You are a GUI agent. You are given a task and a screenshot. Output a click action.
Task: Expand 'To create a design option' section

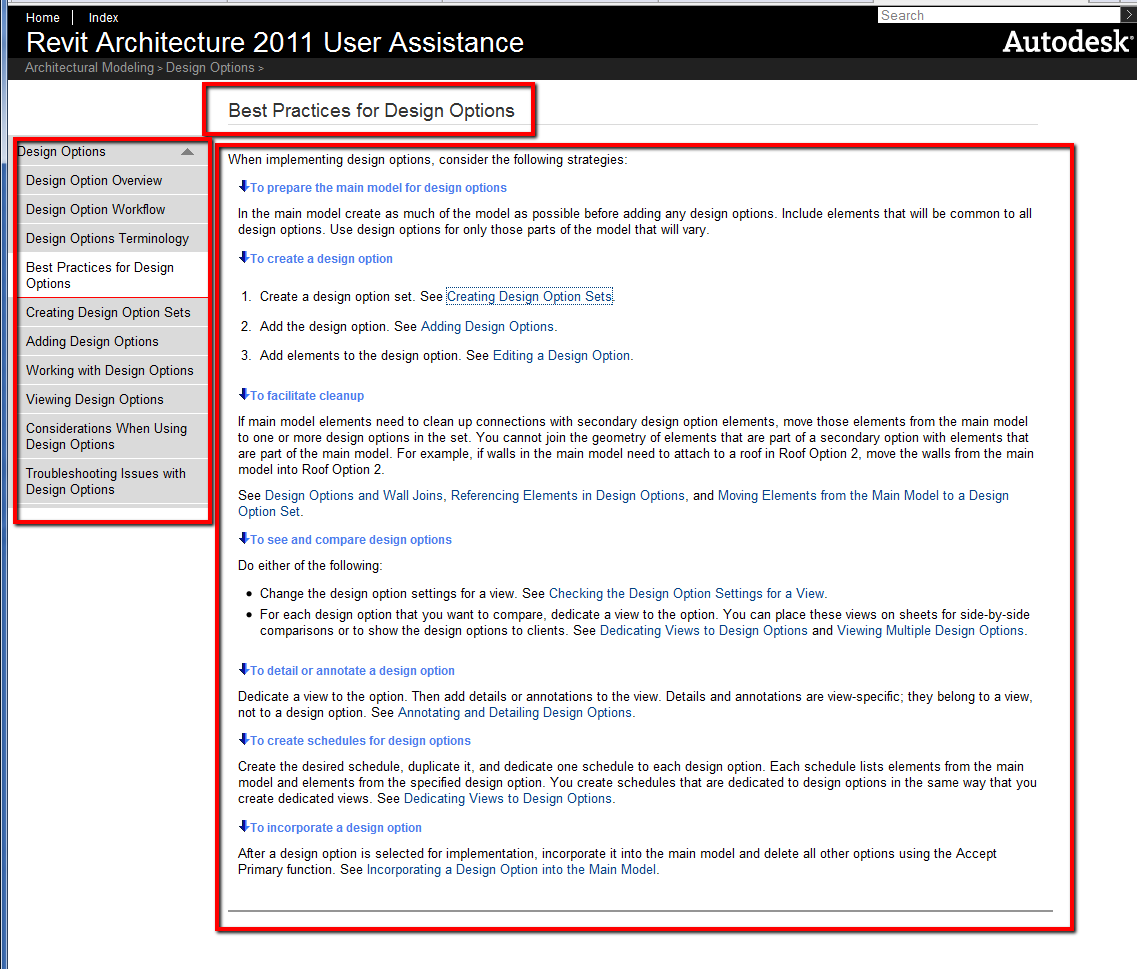click(x=315, y=258)
